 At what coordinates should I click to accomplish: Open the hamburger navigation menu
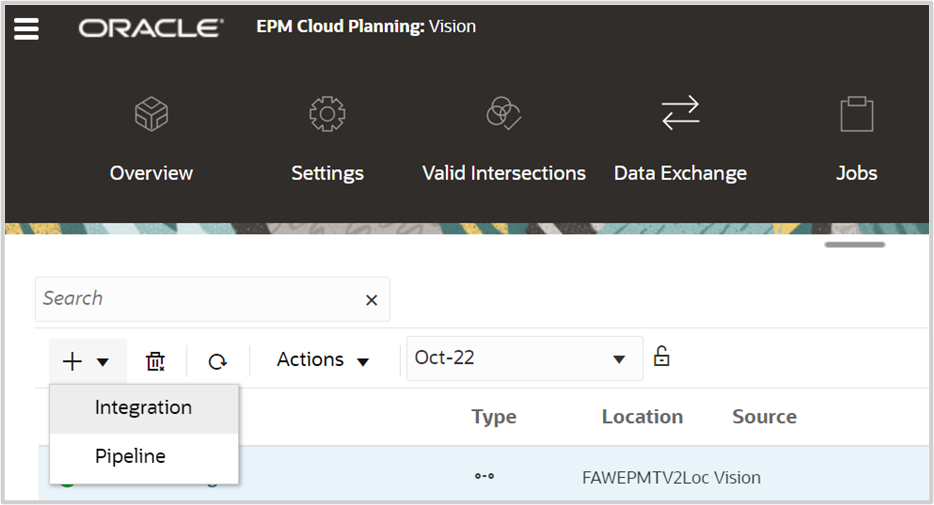27,29
